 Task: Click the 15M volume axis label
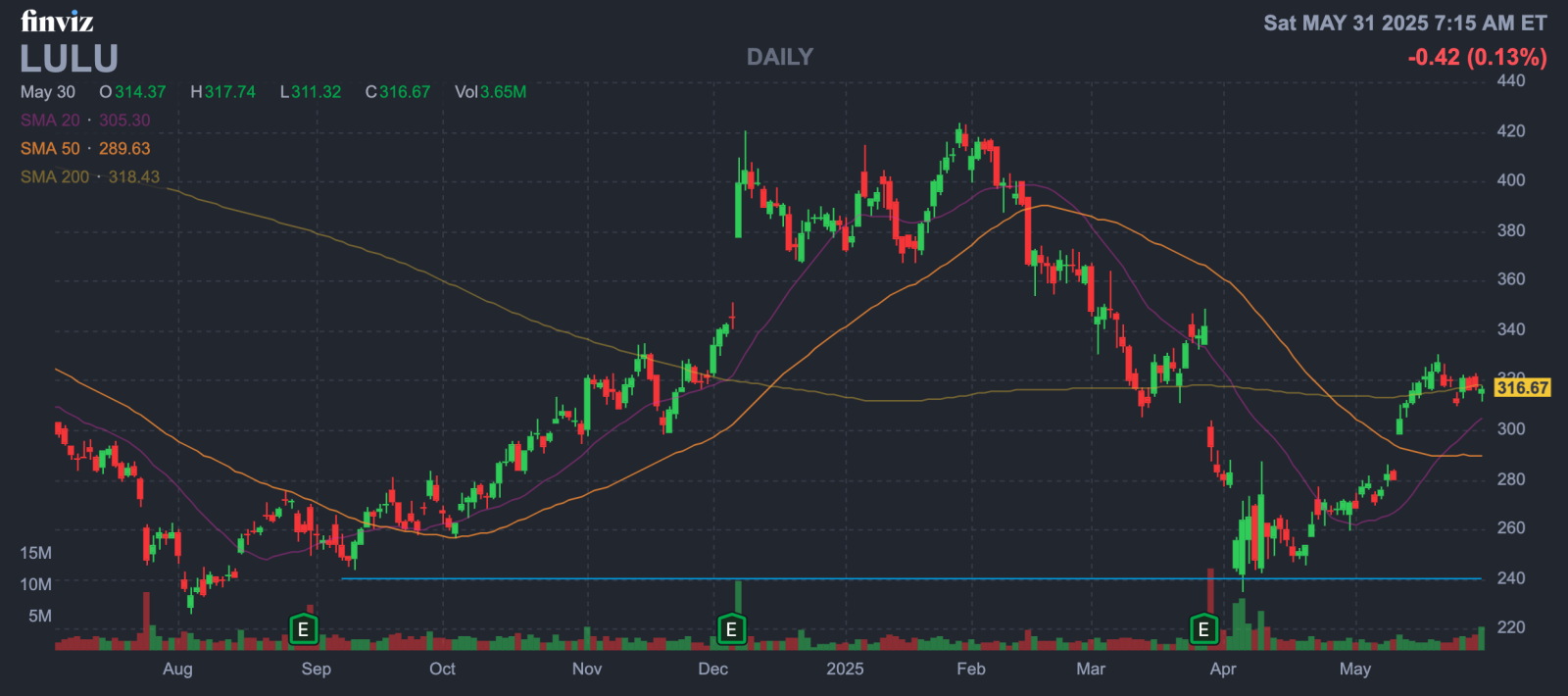pyautogui.click(x=36, y=553)
